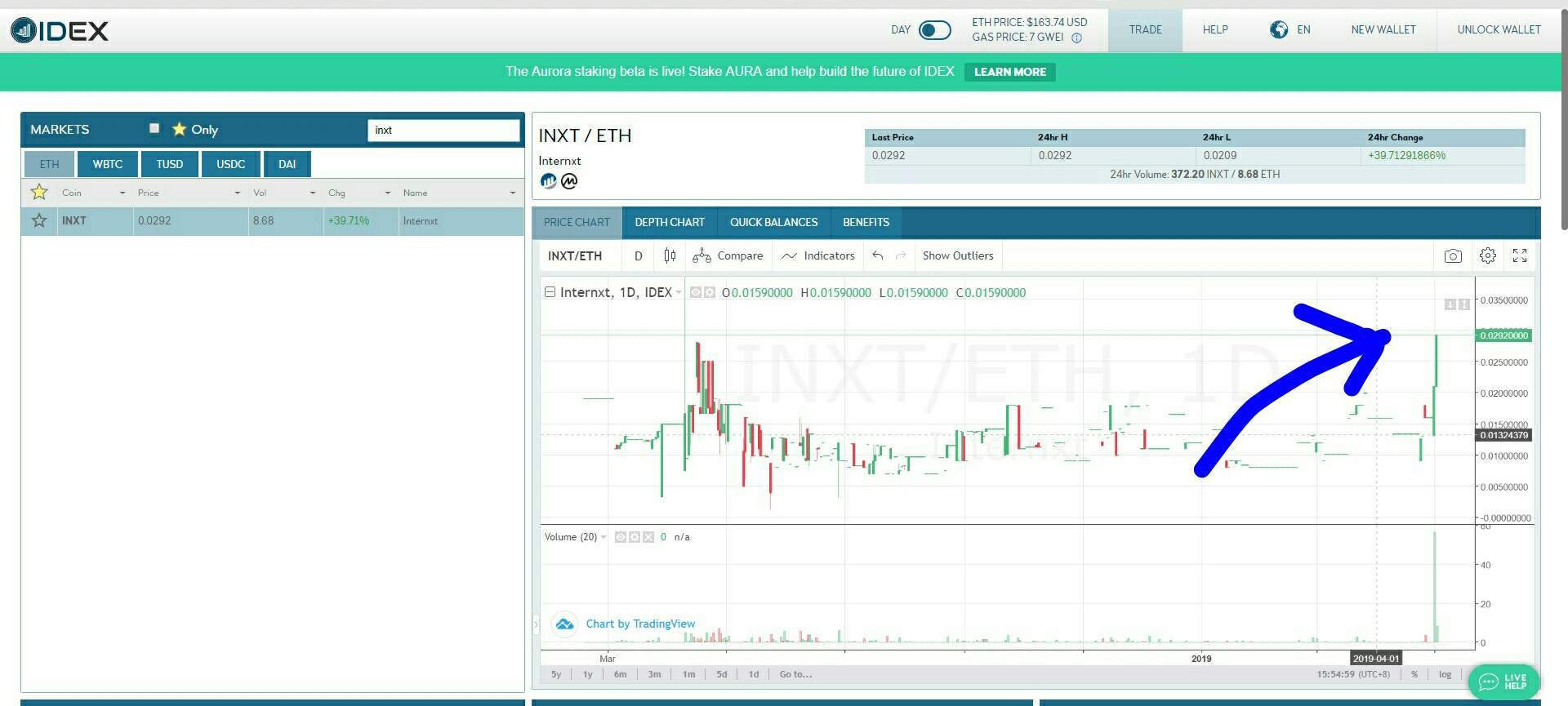Set the chart range to 1m
This screenshot has width=1568, height=706.
pos(689,675)
